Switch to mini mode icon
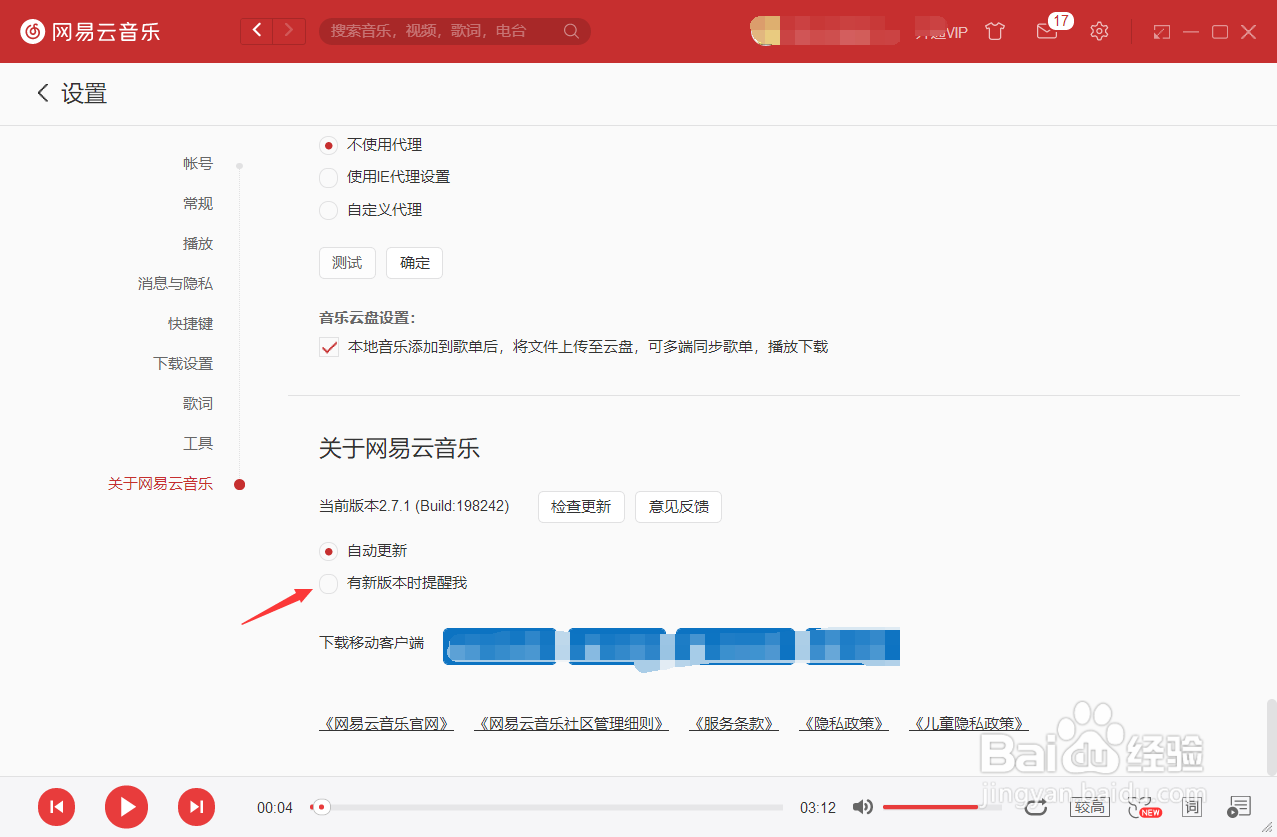 tap(1161, 32)
